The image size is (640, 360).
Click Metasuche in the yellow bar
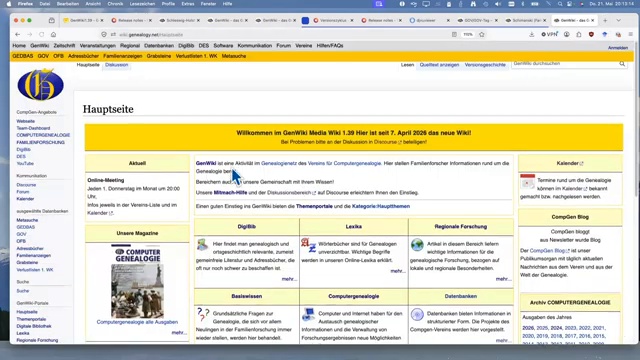[234, 56]
